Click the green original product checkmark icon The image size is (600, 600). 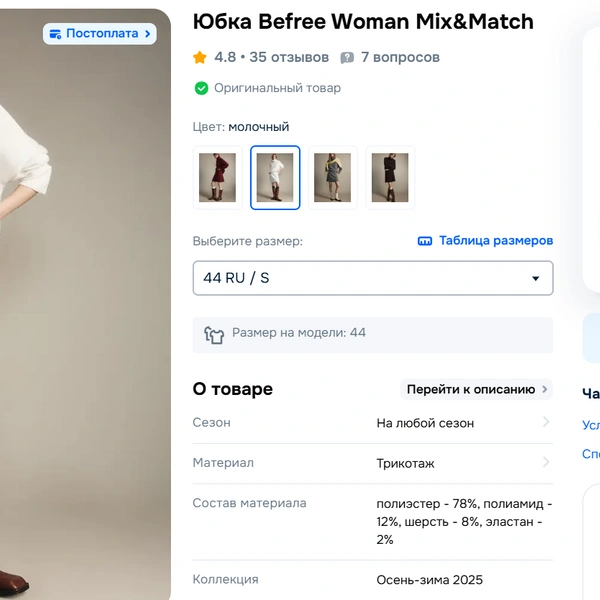click(201, 88)
